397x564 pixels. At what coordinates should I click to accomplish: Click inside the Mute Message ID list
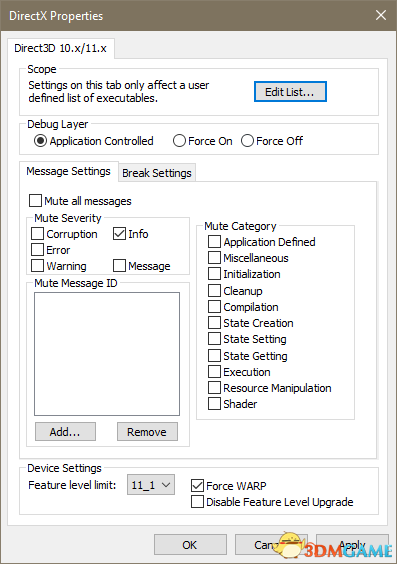click(x=107, y=354)
